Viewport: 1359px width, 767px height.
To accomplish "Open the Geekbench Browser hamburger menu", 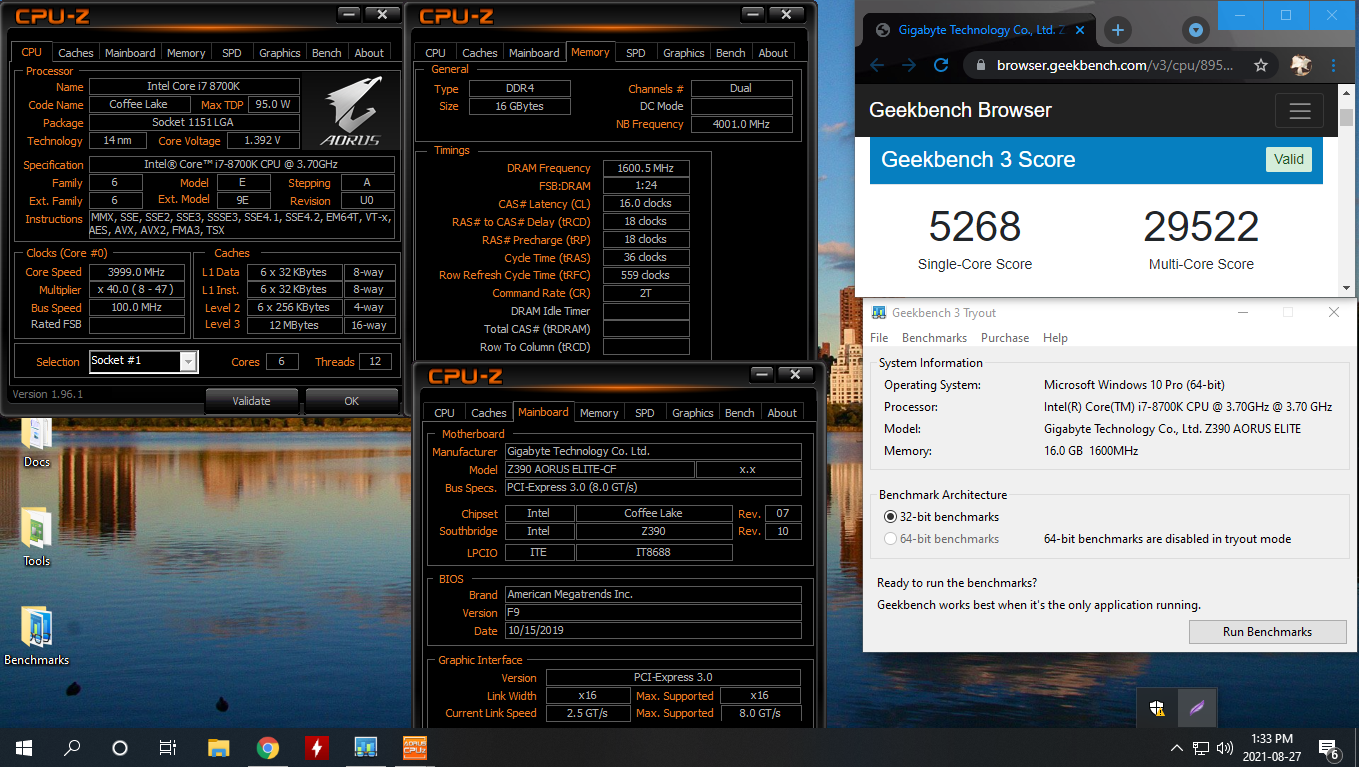I will (x=1300, y=111).
